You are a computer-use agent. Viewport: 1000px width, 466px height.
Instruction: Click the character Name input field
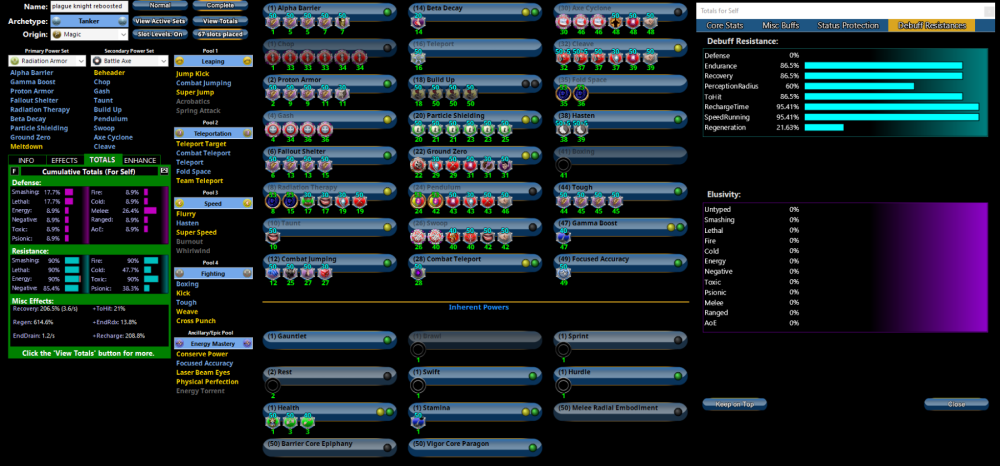pos(89,6)
